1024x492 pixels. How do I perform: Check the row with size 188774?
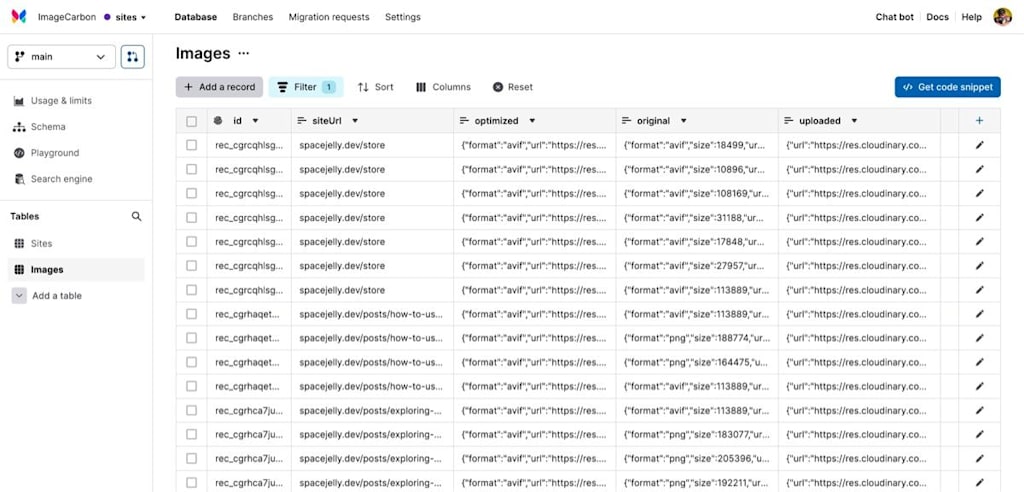click(x=191, y=338)
